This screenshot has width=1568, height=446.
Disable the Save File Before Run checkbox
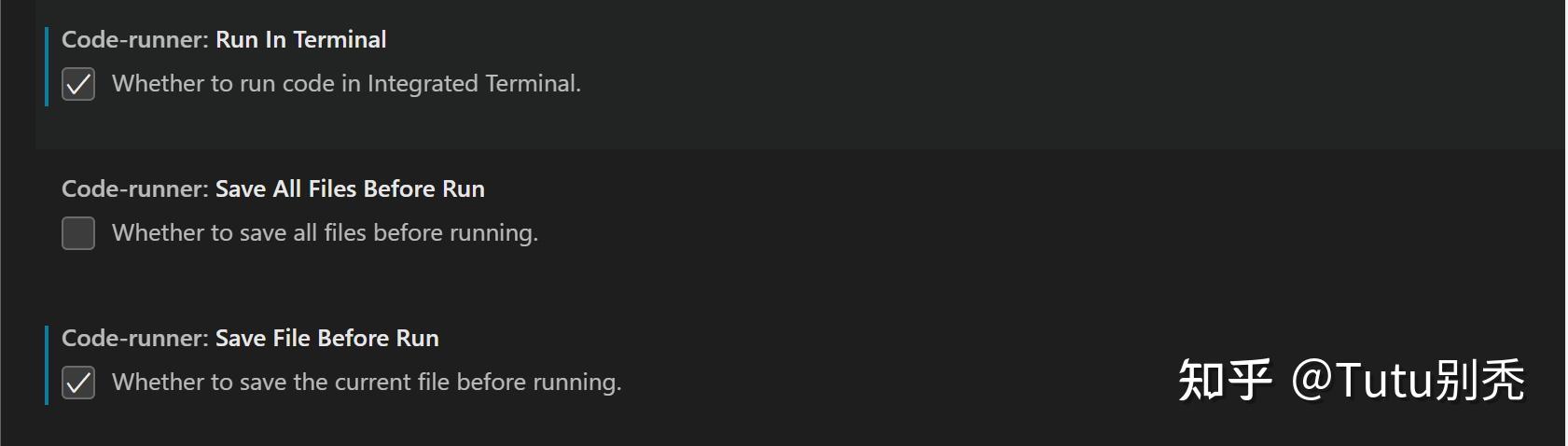[x=78, y=383]
